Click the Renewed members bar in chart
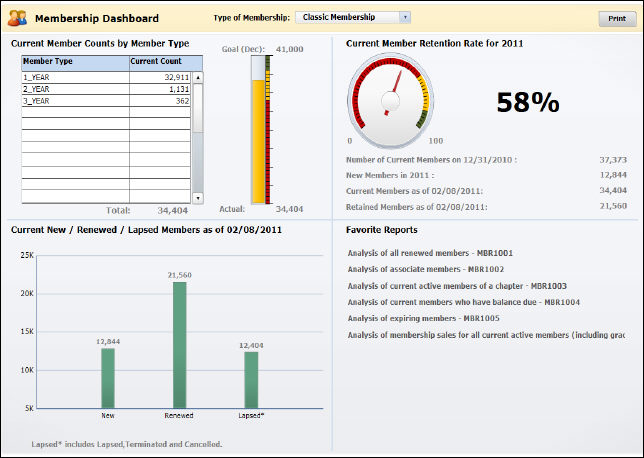Image resolution: width=644 pixels, height=458 pixels. point(180,345)
